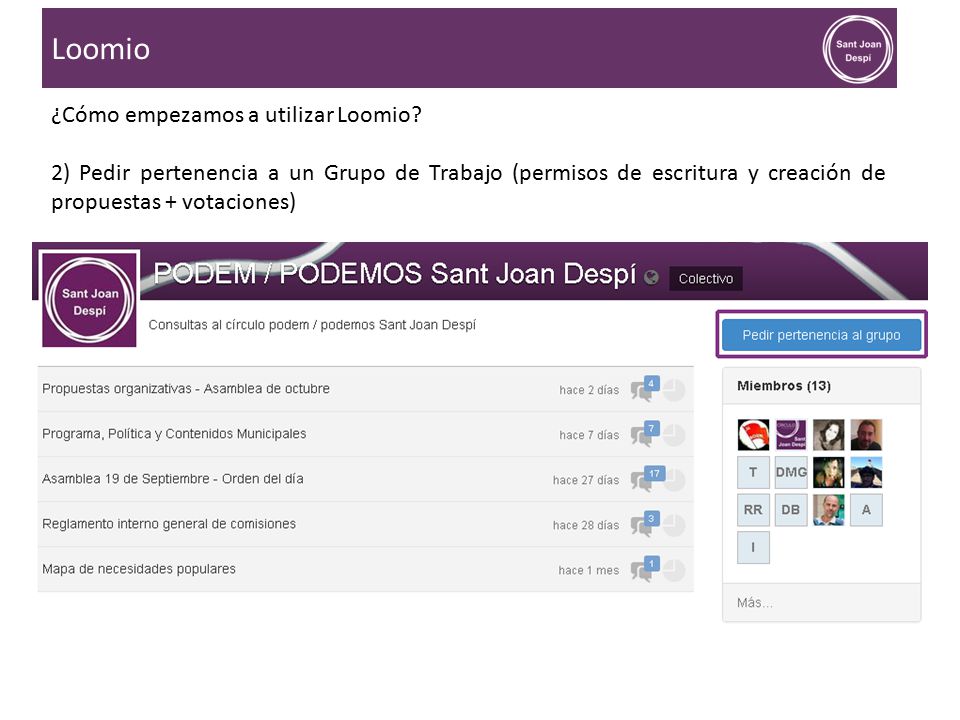
Task: Click the pie chart icon for Programa, Política row
Action: 674,435
